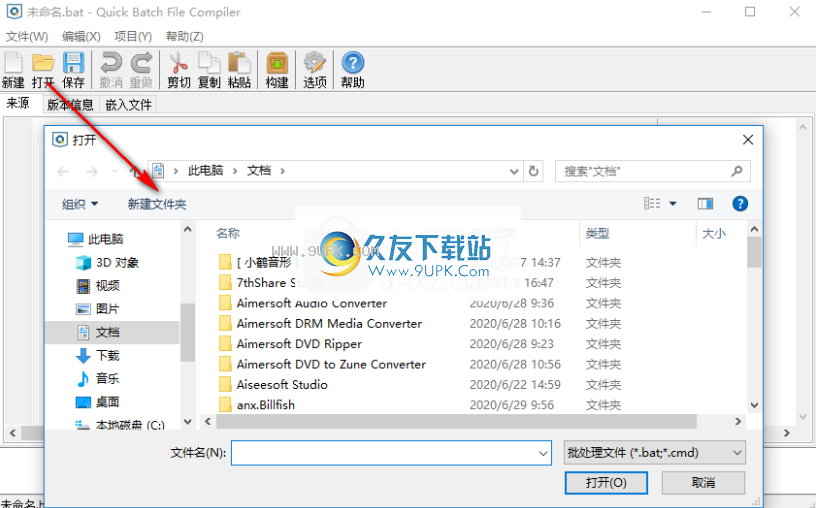Sort by 大小 column header
Image resolution: width=816 pixels, height=508 pixels.
tap(713, 233)
